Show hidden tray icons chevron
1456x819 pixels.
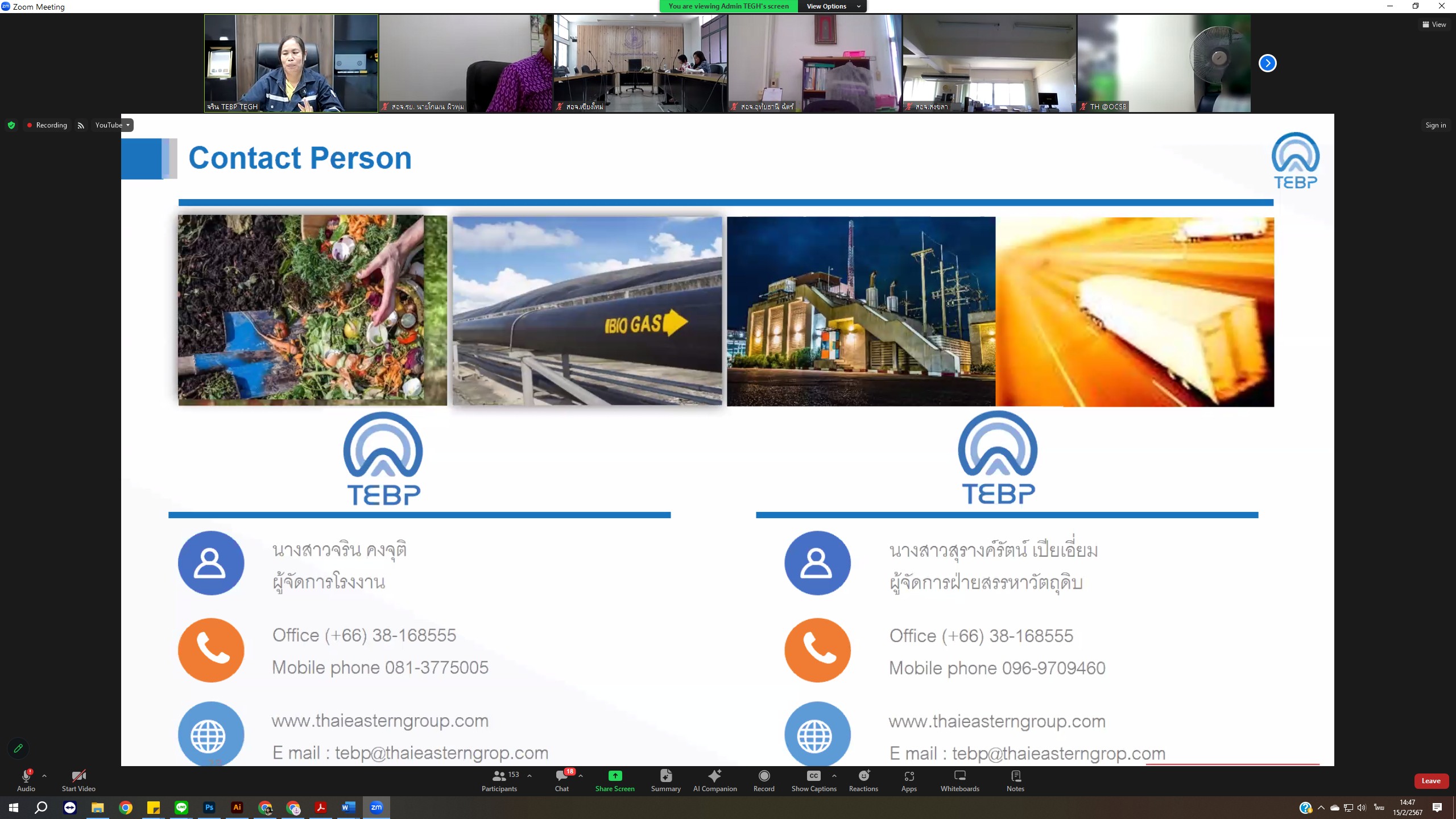click(1321, 808)
